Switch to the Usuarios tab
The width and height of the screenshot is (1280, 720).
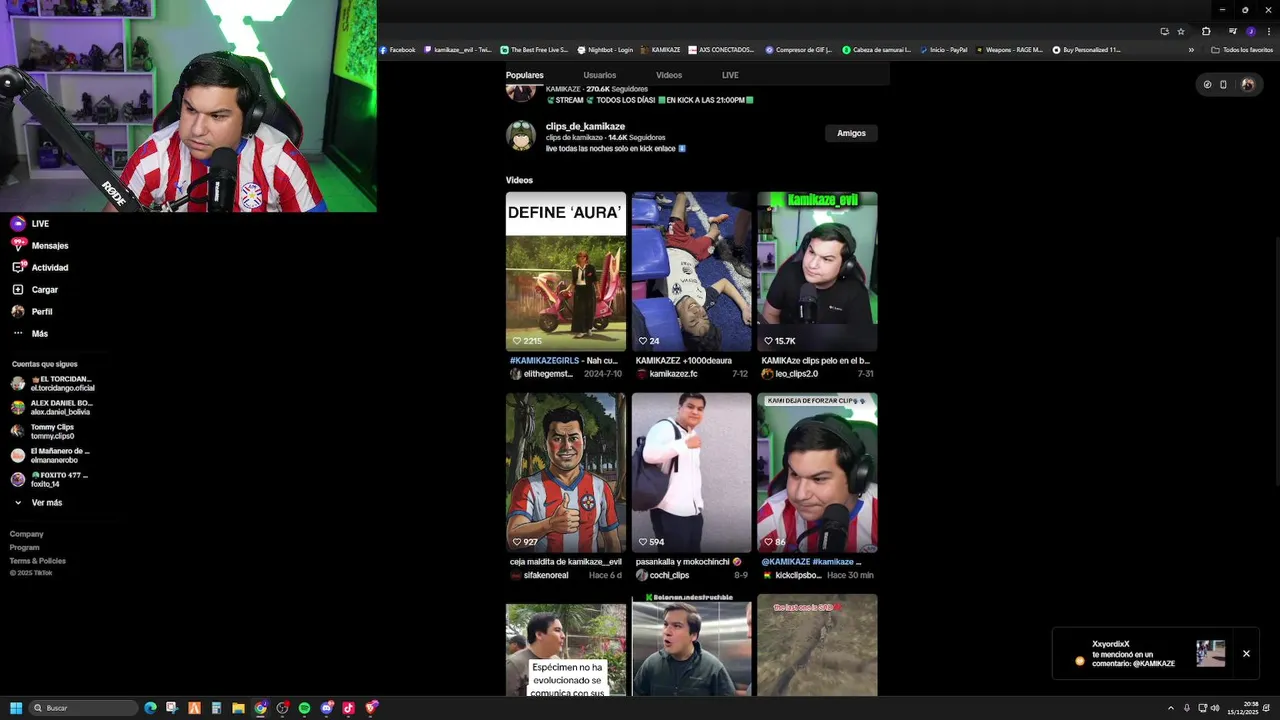click(x=600, y=75)
